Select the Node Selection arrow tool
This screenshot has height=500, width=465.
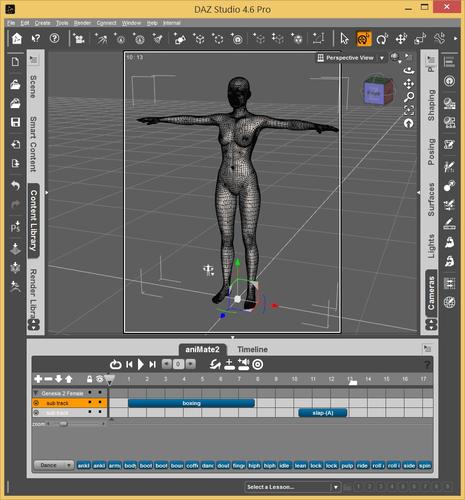pyautogui.click(x=344, y=39)
